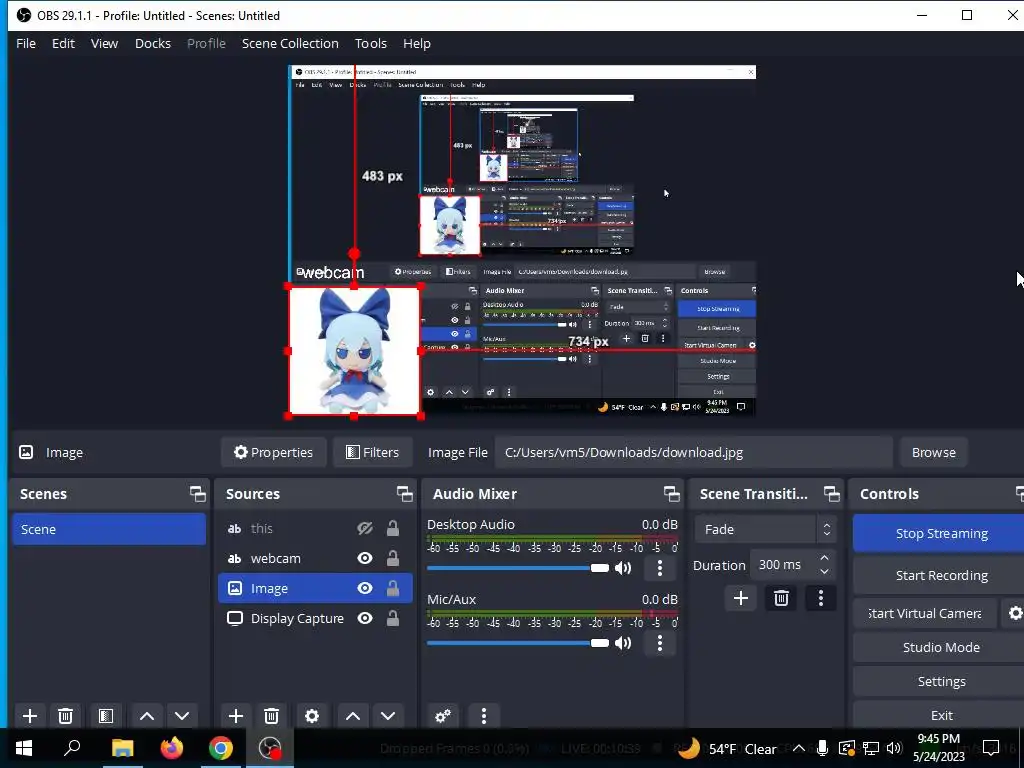Increase transition Duration with the up arrow

tap(824, 558)
